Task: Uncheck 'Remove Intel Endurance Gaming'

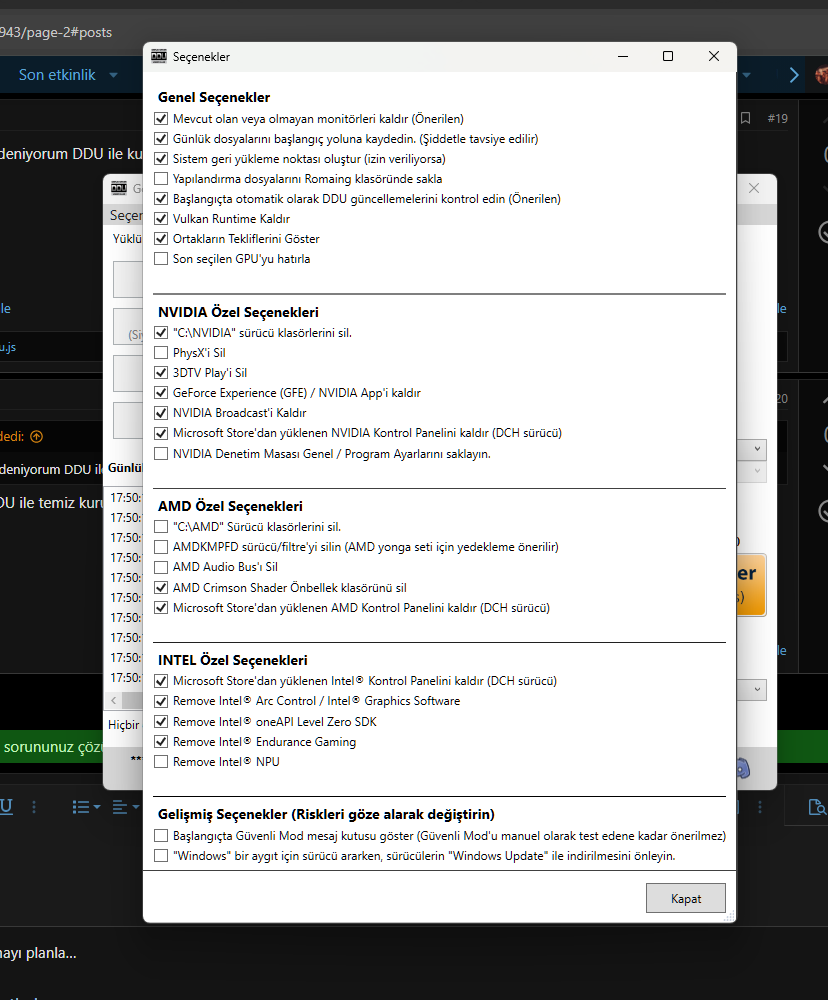Action: [161, 742]
